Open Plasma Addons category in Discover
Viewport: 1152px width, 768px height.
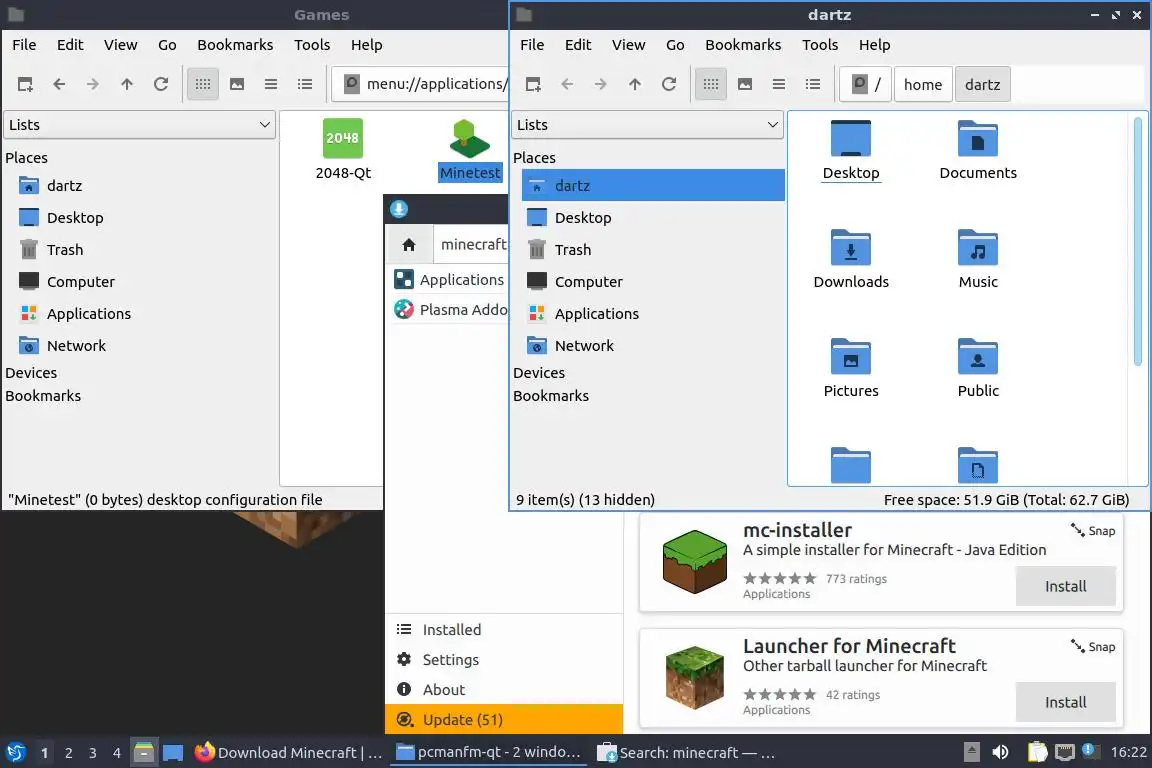click(x=448, y=309)
